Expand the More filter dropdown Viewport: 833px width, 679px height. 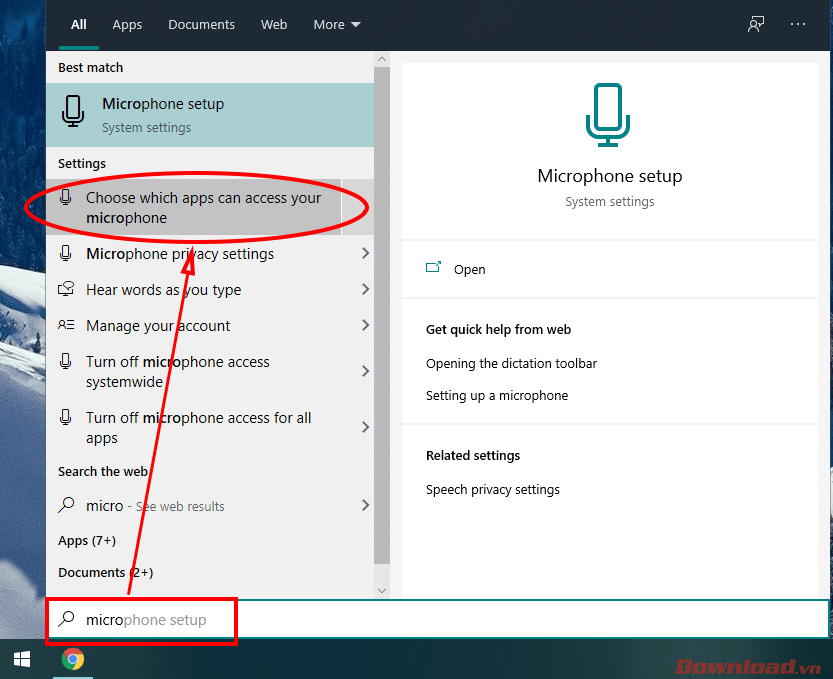[x=337, y=24]
